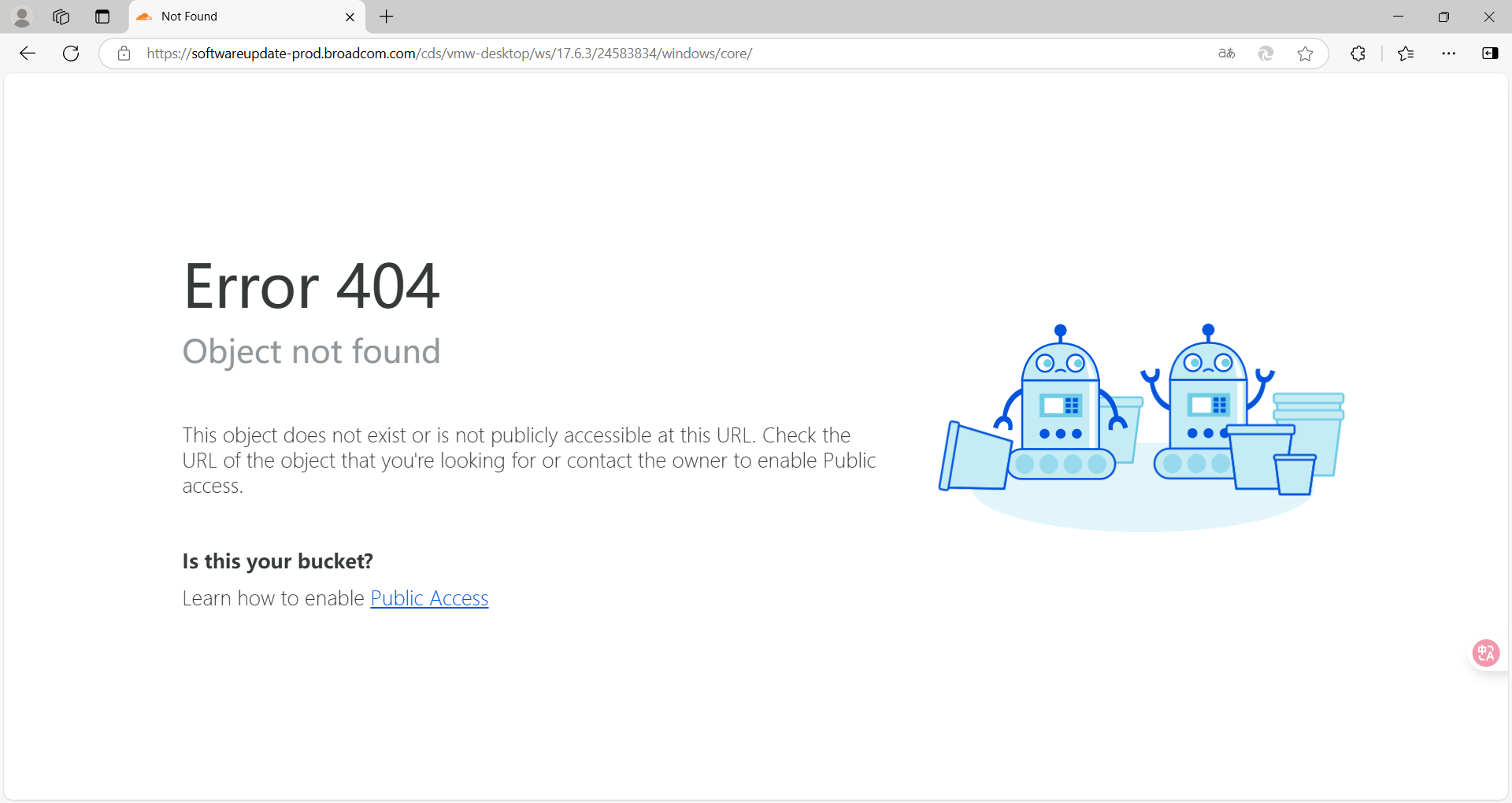
Task: Click the robots with buckets illustration
Action: [1142, 427]
